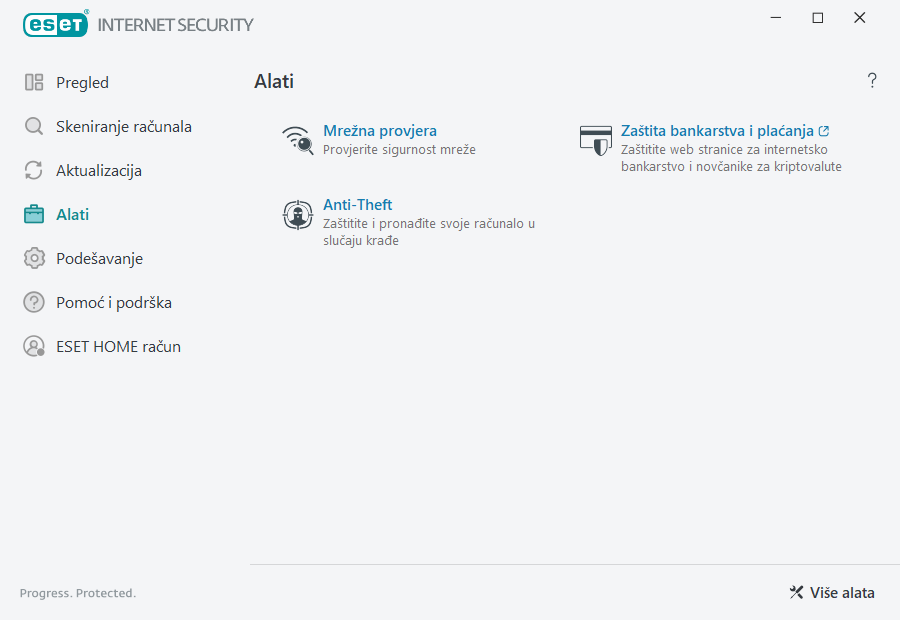This screenshot has height=620, width=900.
Task: Open Podešavanje gear icon
Action: (x=34, y=258)
